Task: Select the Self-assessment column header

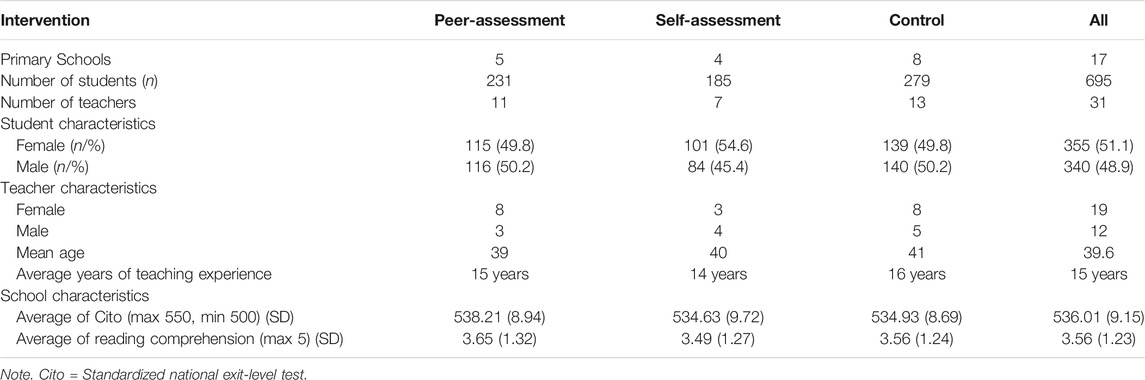Action: pos(719,21)
